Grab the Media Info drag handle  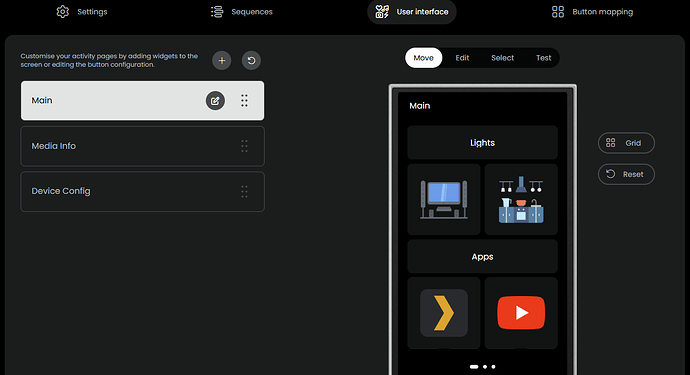pyautogui.click(x=244, y=146)
